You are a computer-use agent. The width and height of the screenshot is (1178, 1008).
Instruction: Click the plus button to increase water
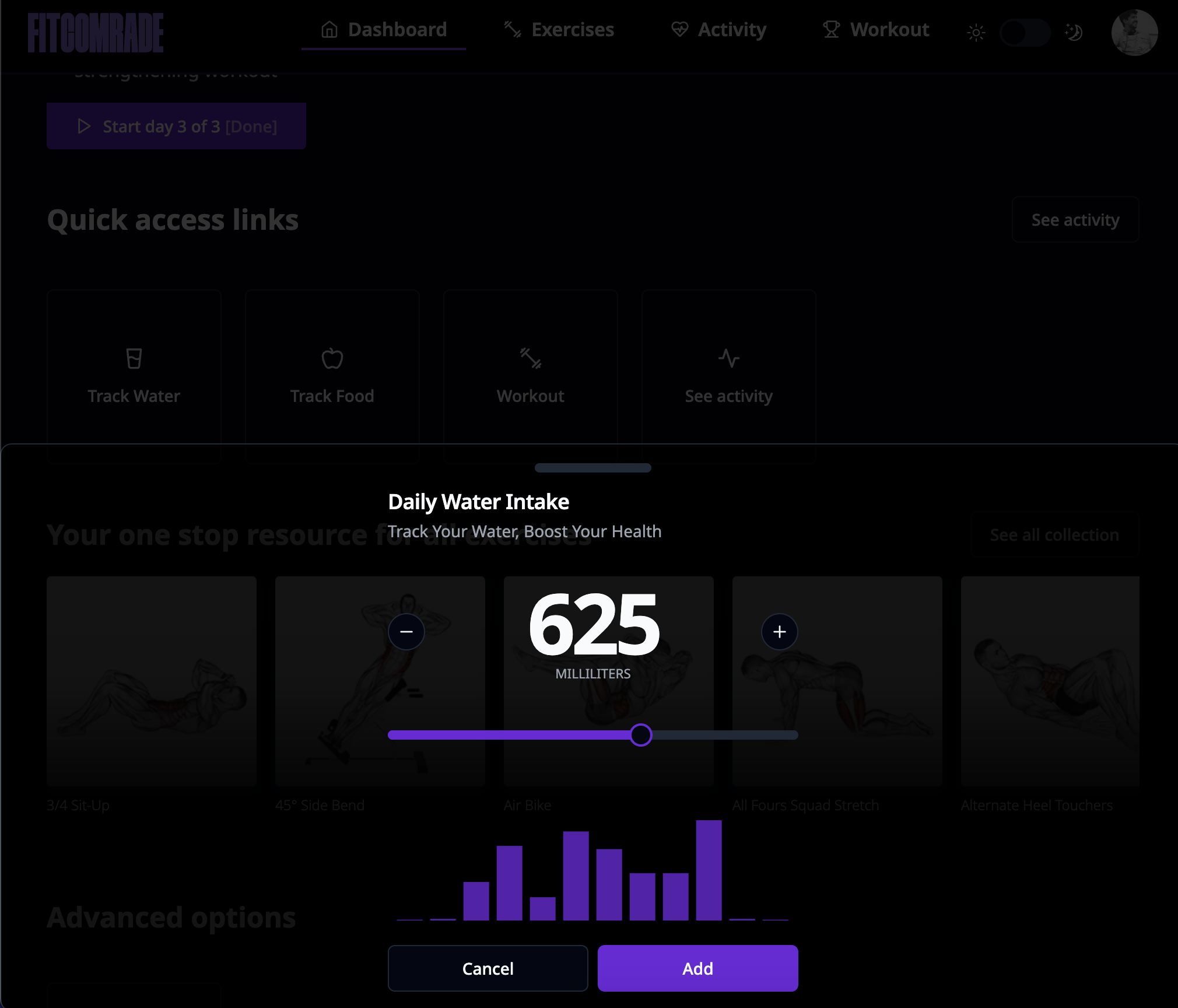pyautogui.click(x=779, y=632)
